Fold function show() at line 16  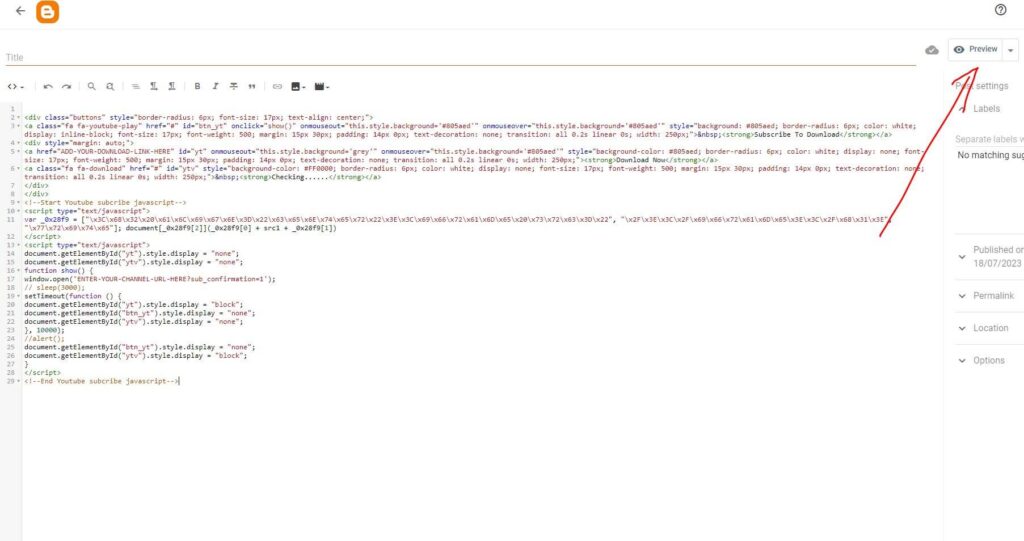coord(18,270)
